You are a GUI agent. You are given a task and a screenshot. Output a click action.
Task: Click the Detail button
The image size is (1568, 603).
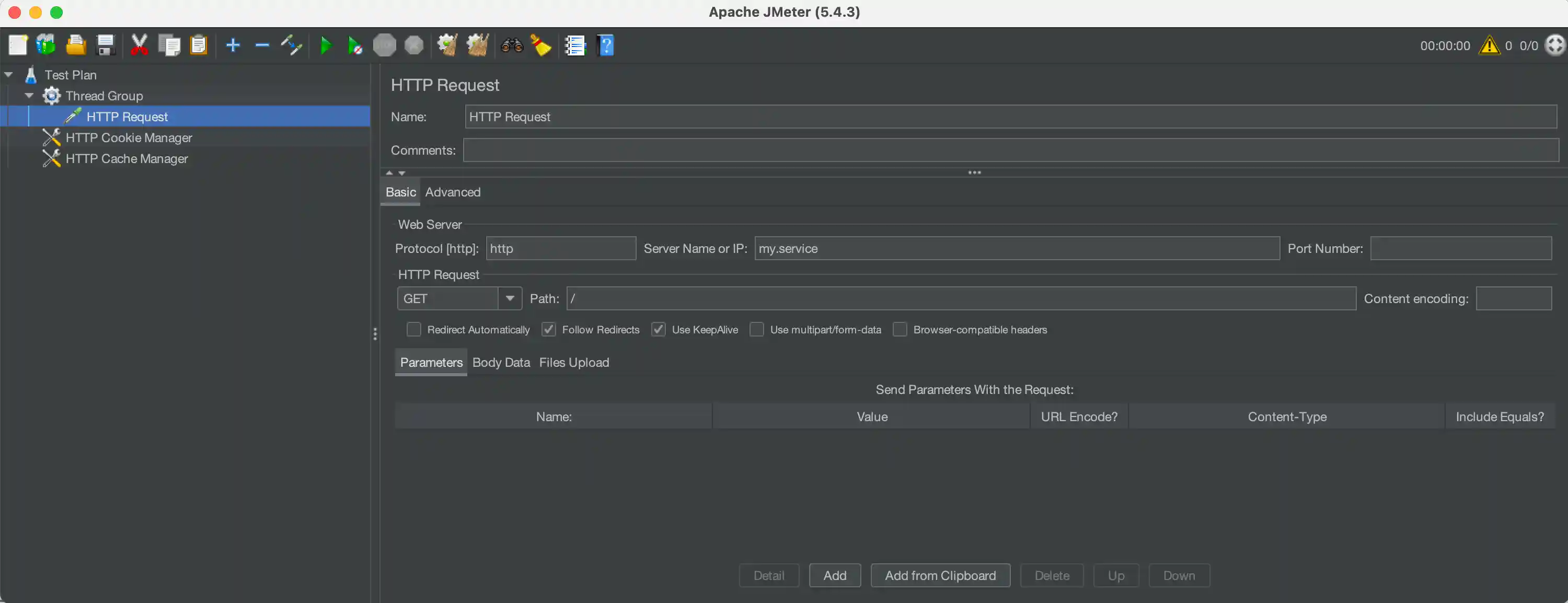[x=768, y=575]
